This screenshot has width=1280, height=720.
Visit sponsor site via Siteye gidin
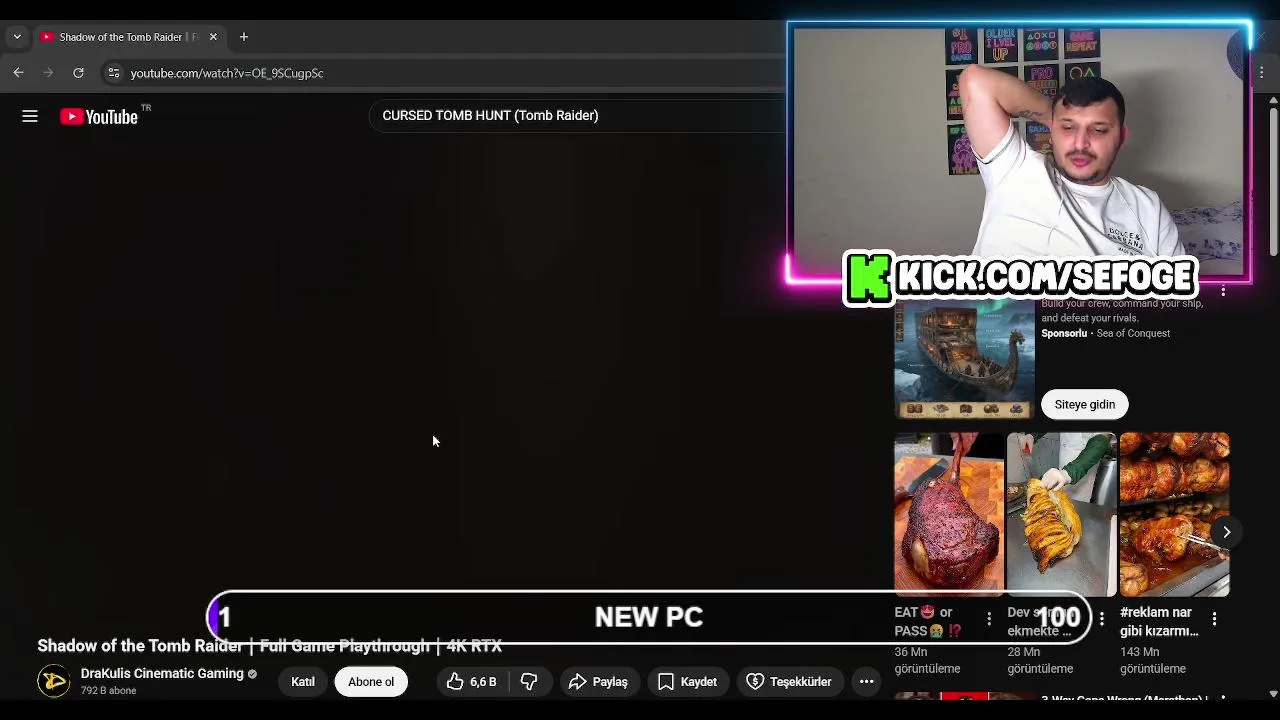[x=1085, y=405]
